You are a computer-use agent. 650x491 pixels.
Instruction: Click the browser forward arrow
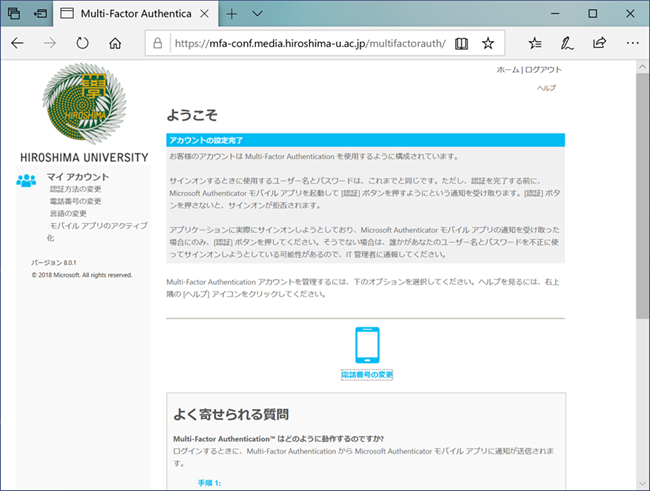pyautogui.click(x=50, y=43)
